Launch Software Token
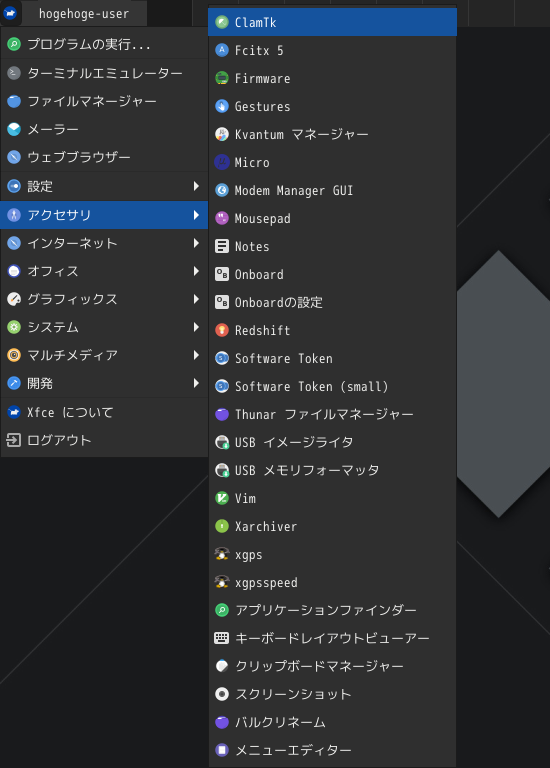550x768 pixels. click(x=332, y=359)
